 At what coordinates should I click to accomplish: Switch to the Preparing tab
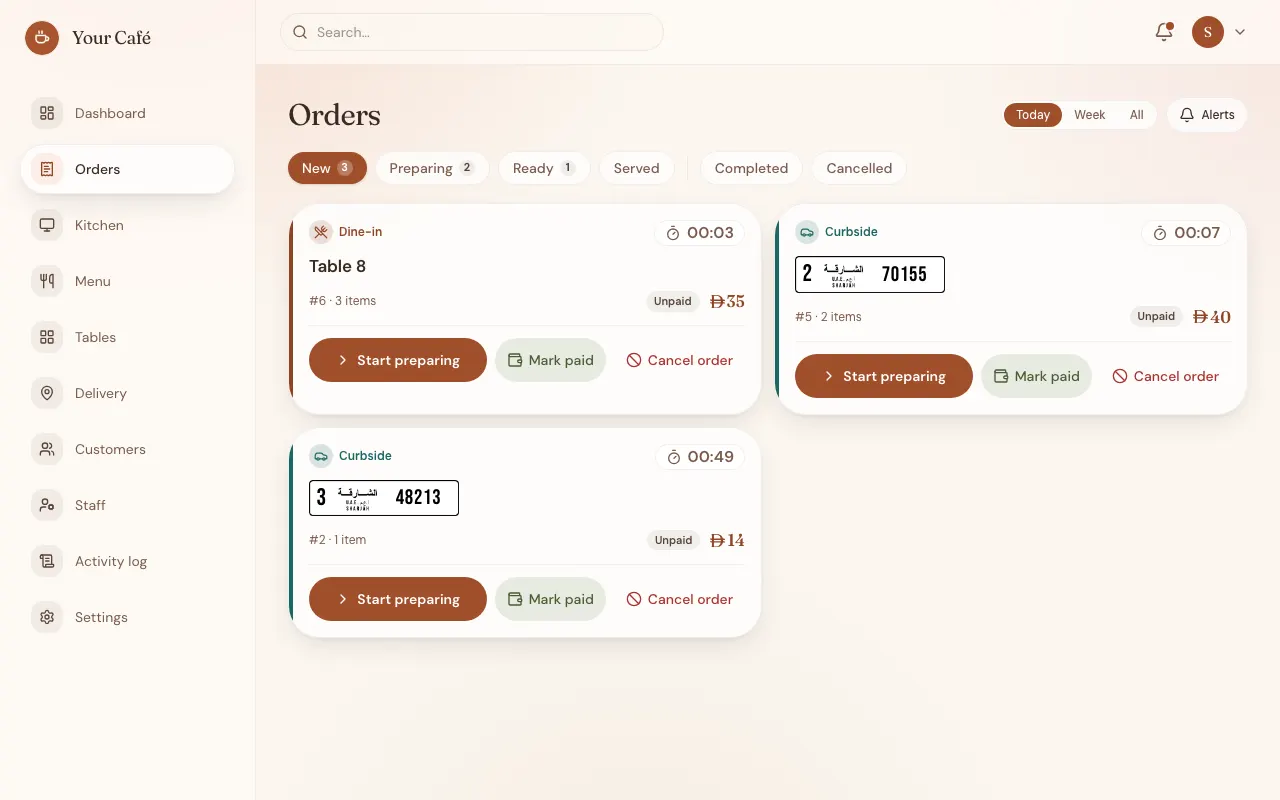point(432,168)
